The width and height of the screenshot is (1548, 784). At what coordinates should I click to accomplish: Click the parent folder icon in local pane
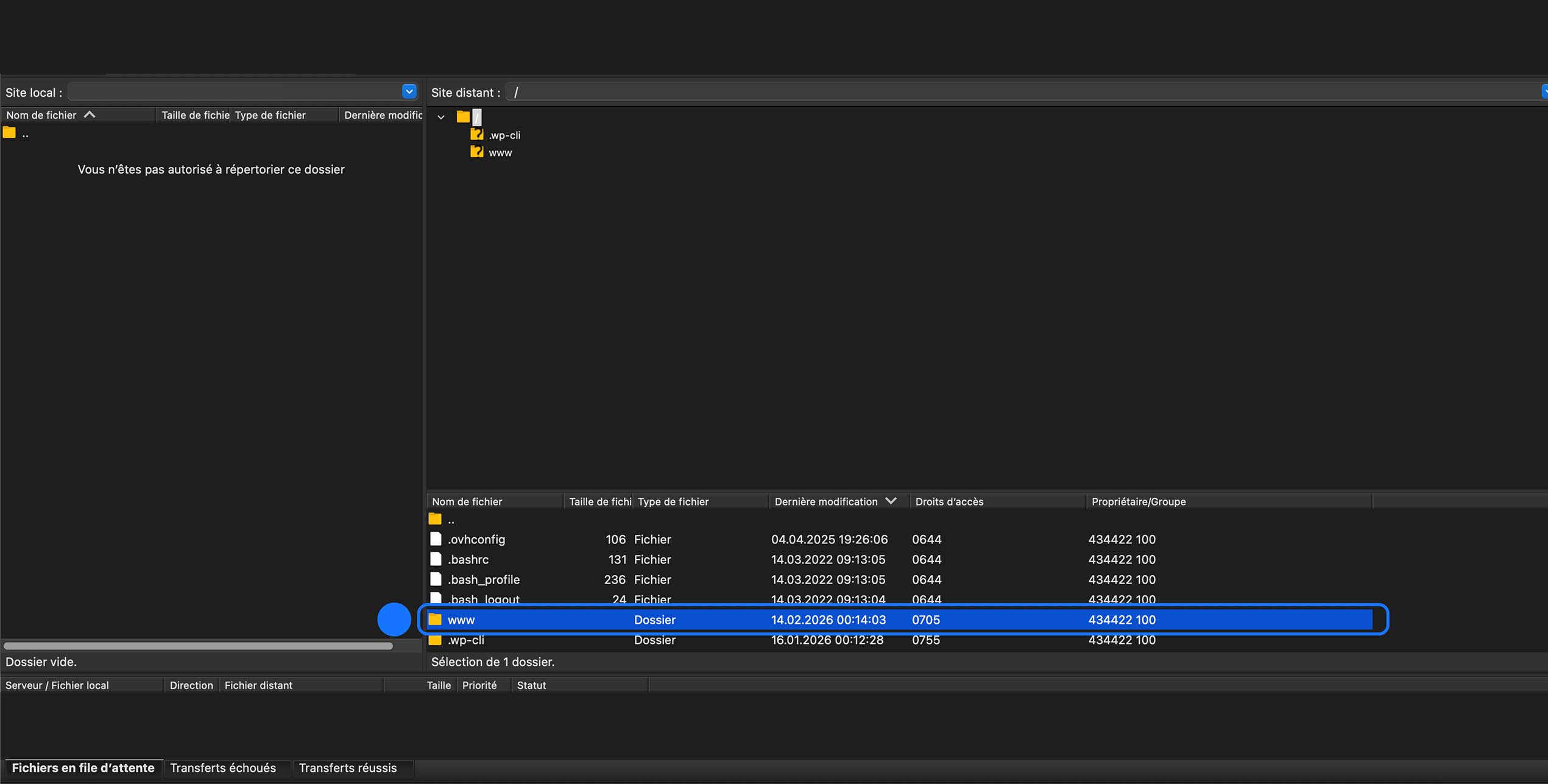[9, 133]
